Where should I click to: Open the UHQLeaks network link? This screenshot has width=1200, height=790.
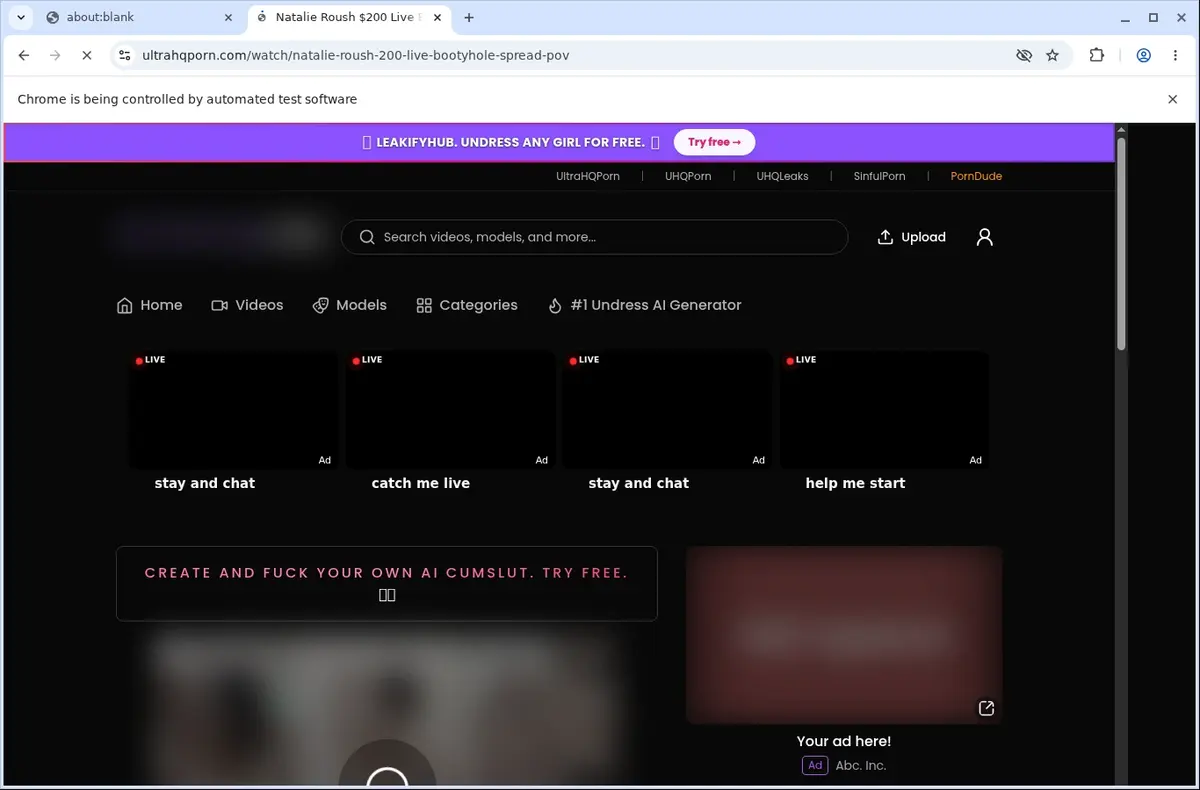coord(782,176)
